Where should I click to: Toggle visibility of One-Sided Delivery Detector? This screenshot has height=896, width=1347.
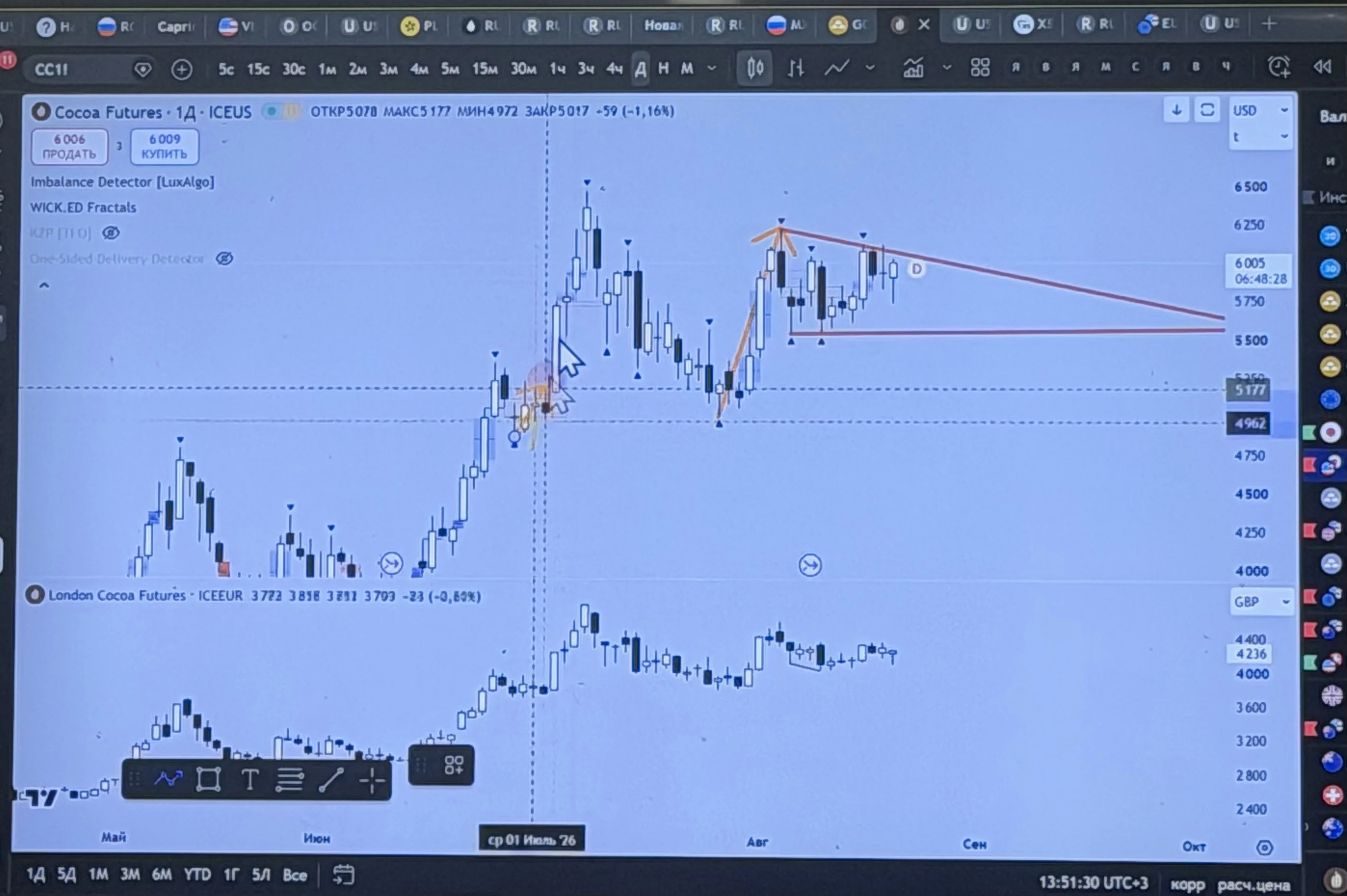point(225,259)
